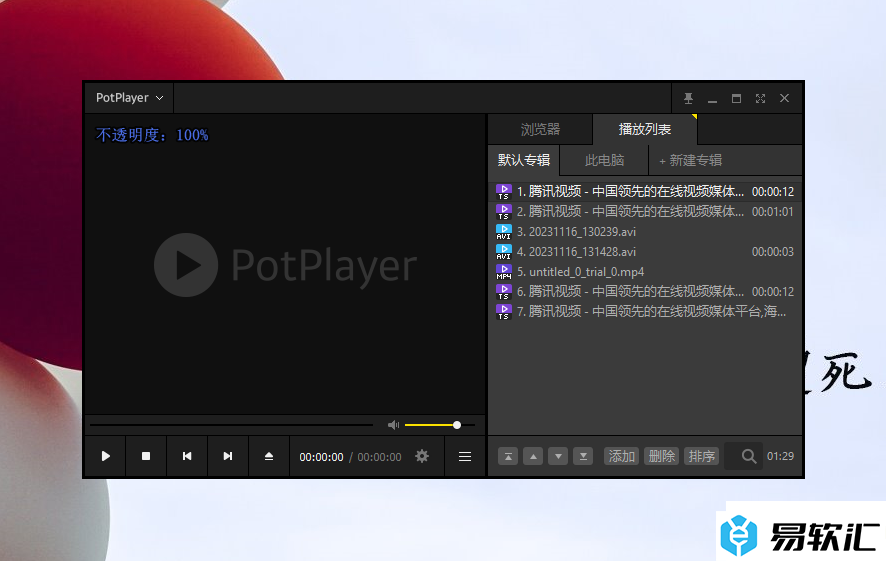Viewport: 886px width, 561px height.
Task: Click the TS file icon of item 1
Action: tap(503, 192)
